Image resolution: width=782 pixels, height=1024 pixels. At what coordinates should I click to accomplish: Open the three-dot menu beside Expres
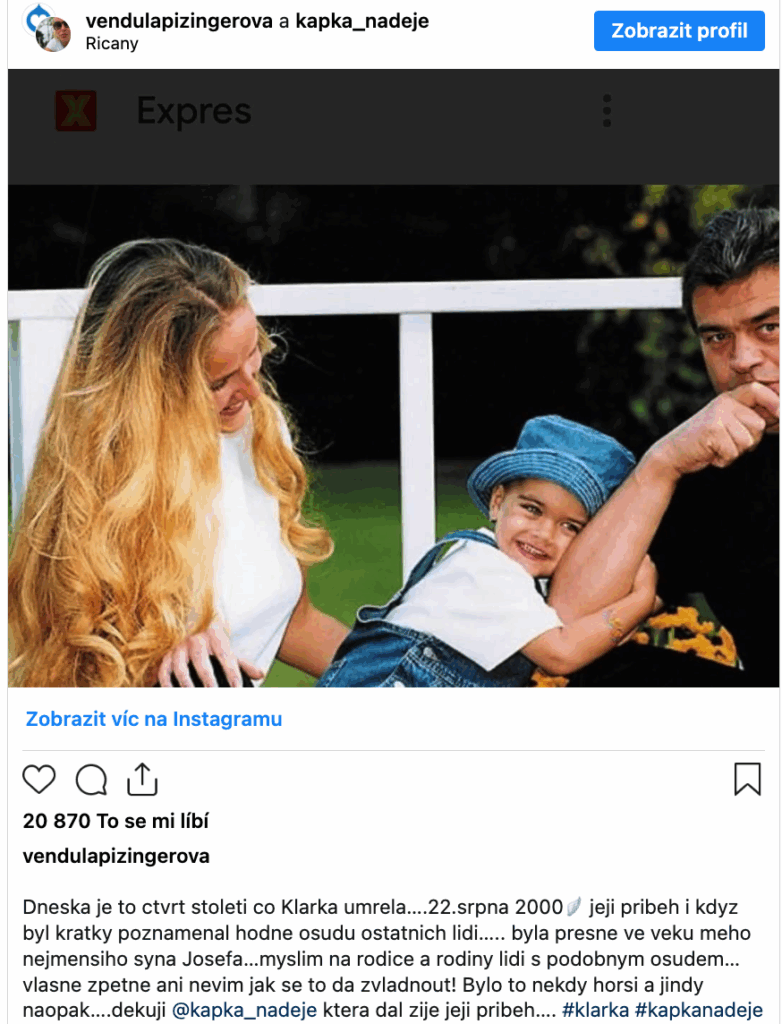[x=607, y=110]
